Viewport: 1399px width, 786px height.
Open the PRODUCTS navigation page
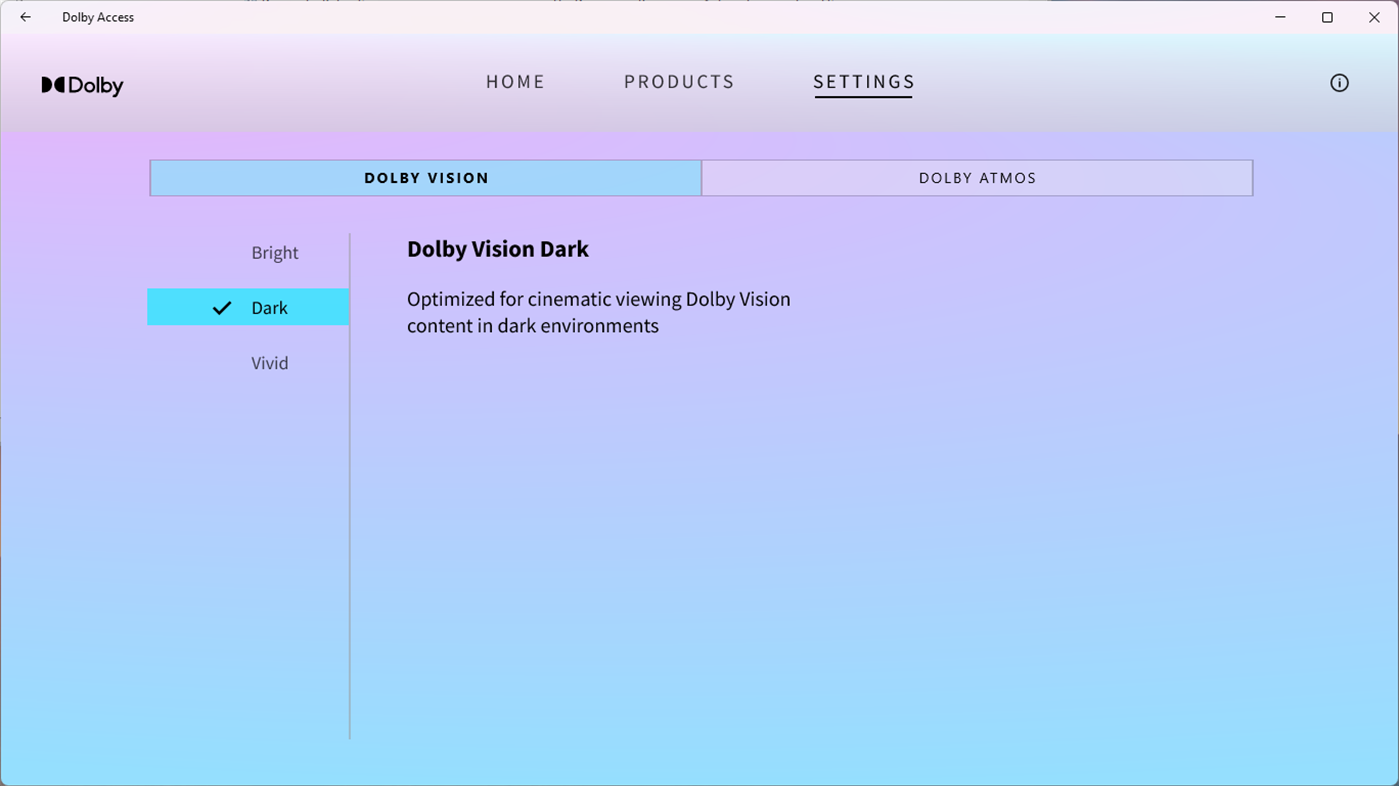tap(679, 82)
